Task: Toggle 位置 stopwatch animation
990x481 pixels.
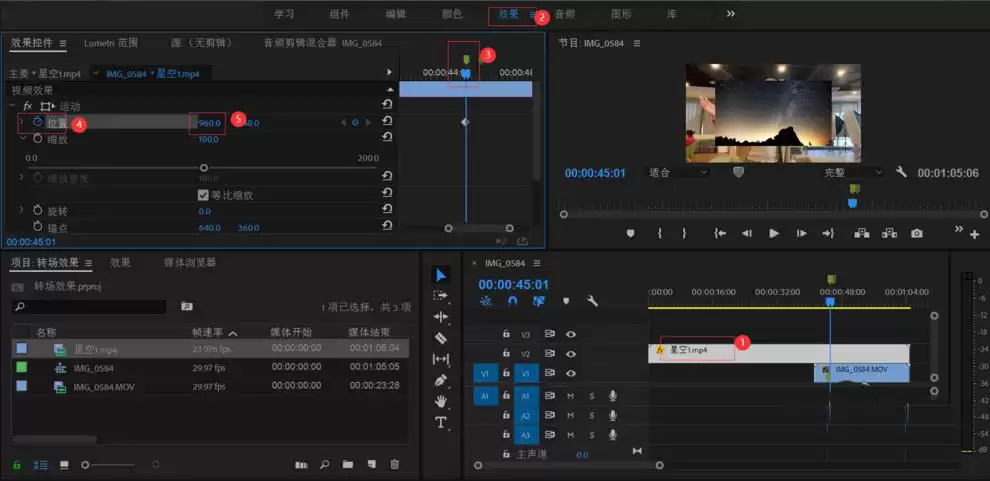Action: tap(37, 122)
